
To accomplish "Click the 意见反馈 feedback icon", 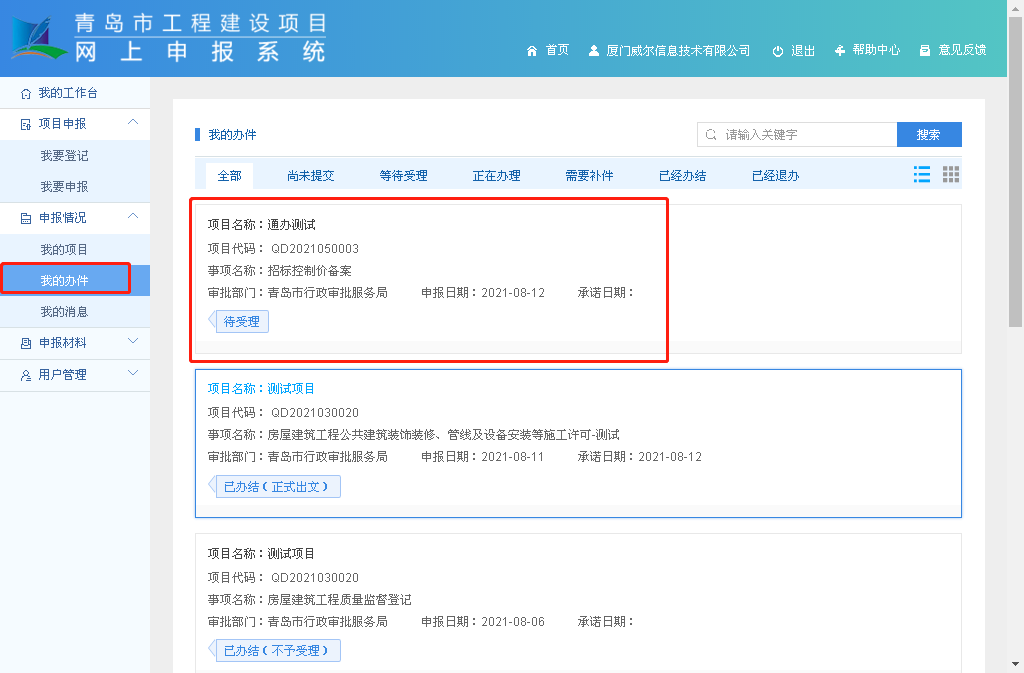I will click(925, 51).
